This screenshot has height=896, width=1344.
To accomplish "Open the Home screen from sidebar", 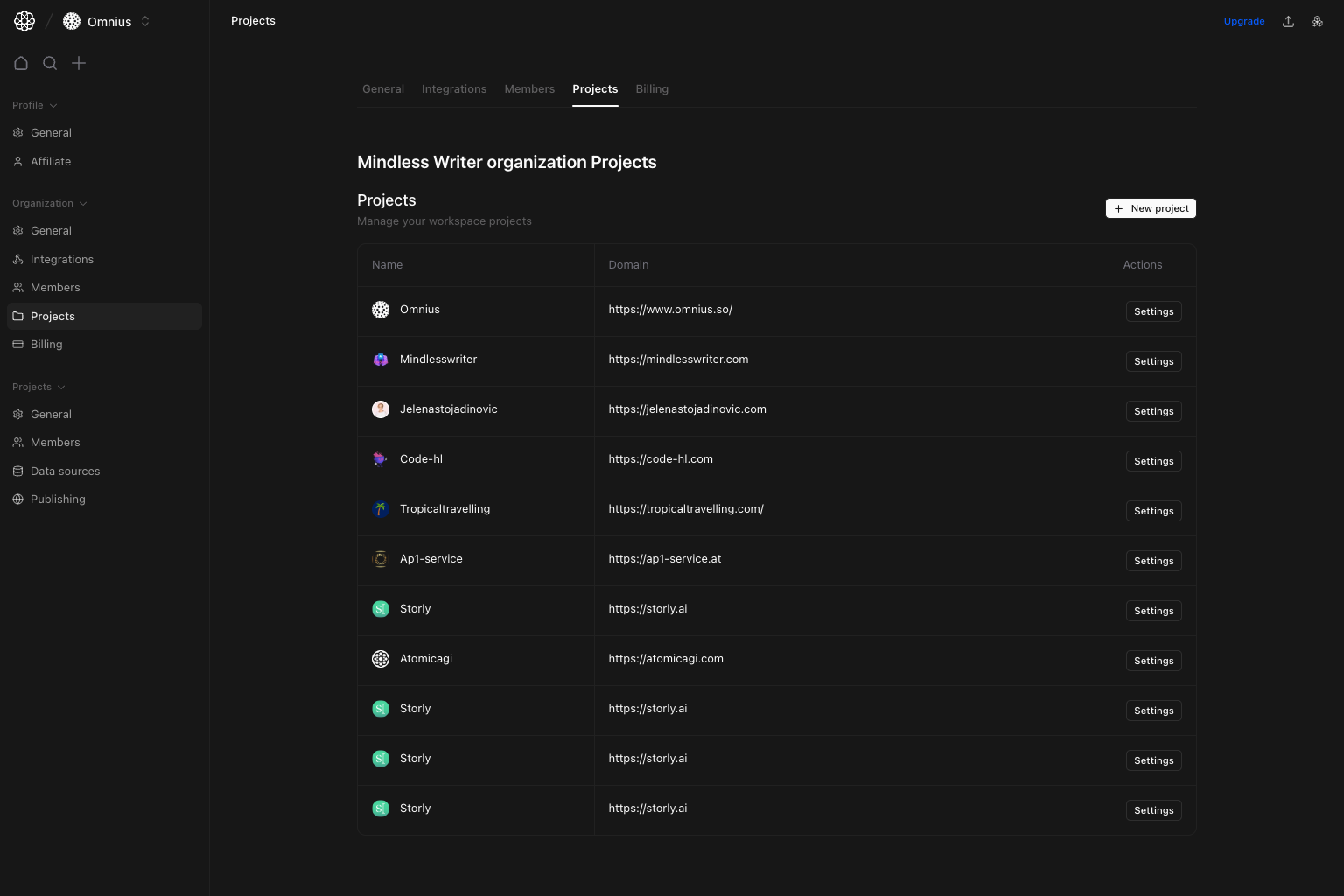I will 21,63.
